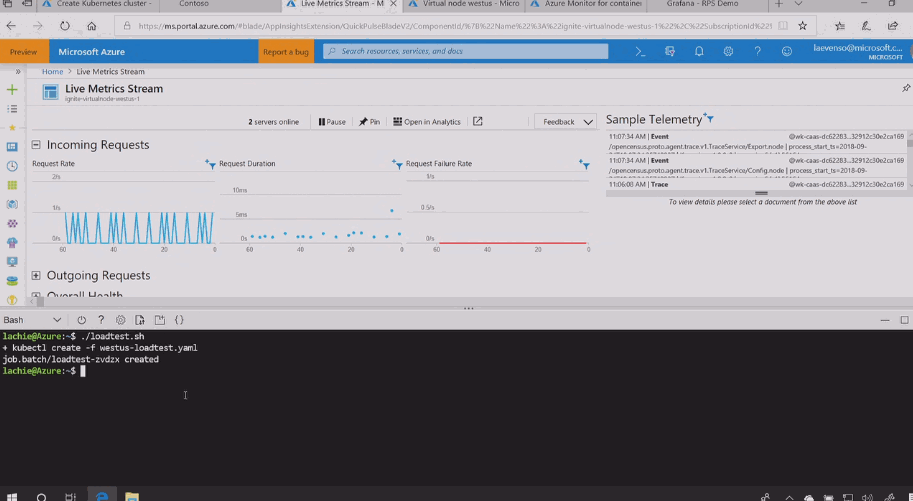Filter the Request Failure Rate chart
The image size is (913, 501).
(585, 164)
